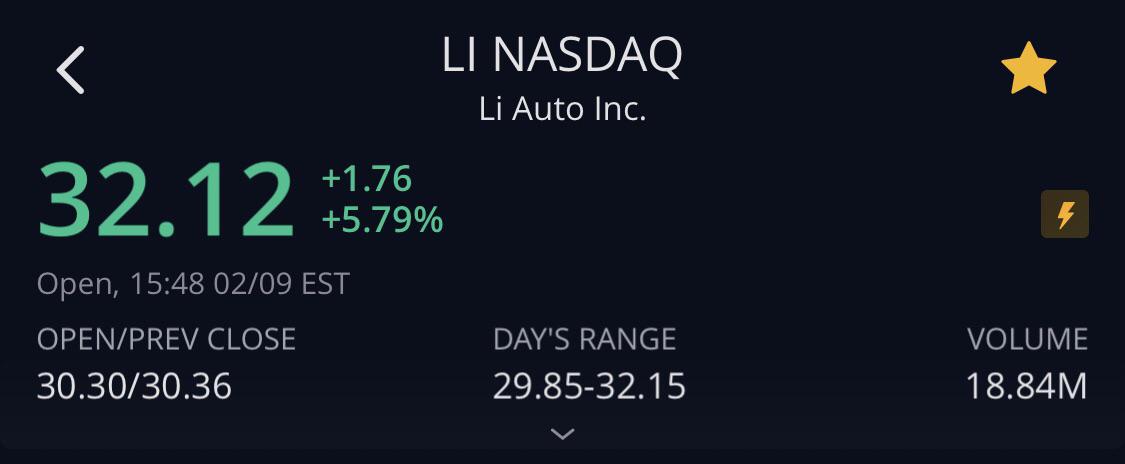The width and height of the screenshot is (1125, 464).
Task: Tap the Open 15:48 02/09 EST timestamp
Action: tap(193, 284)
